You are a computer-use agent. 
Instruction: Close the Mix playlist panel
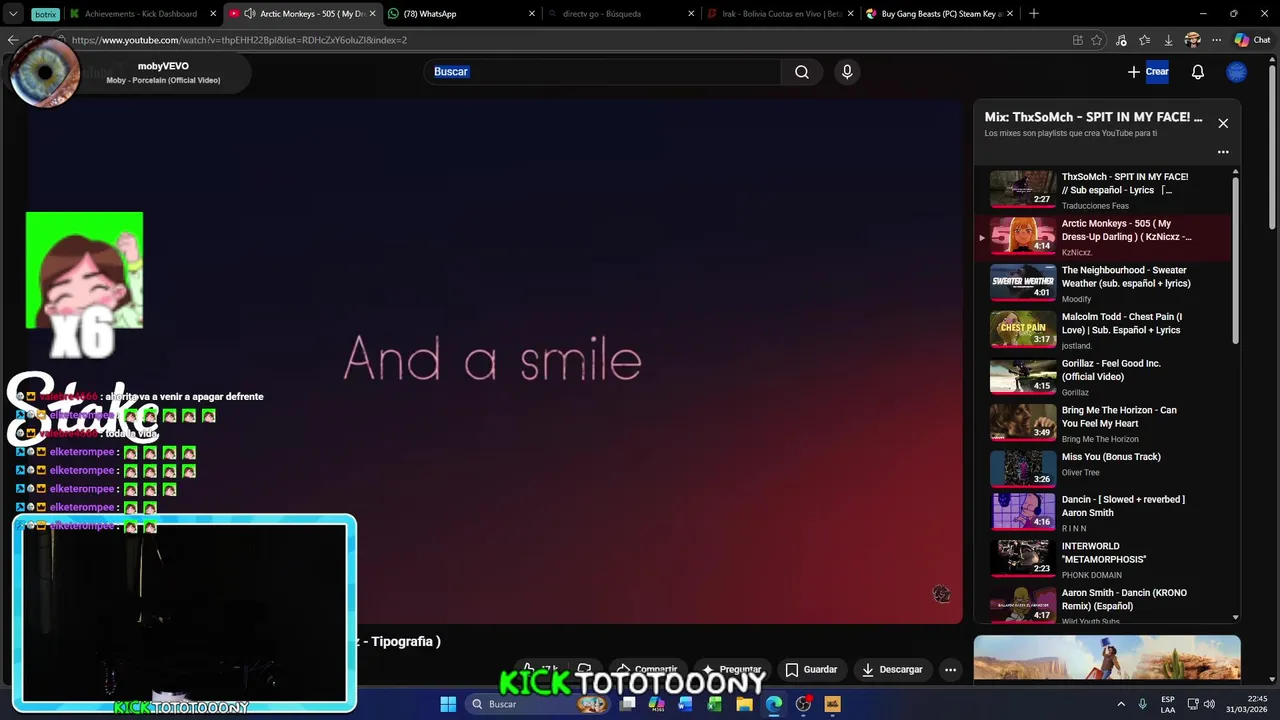[1223, 123]
